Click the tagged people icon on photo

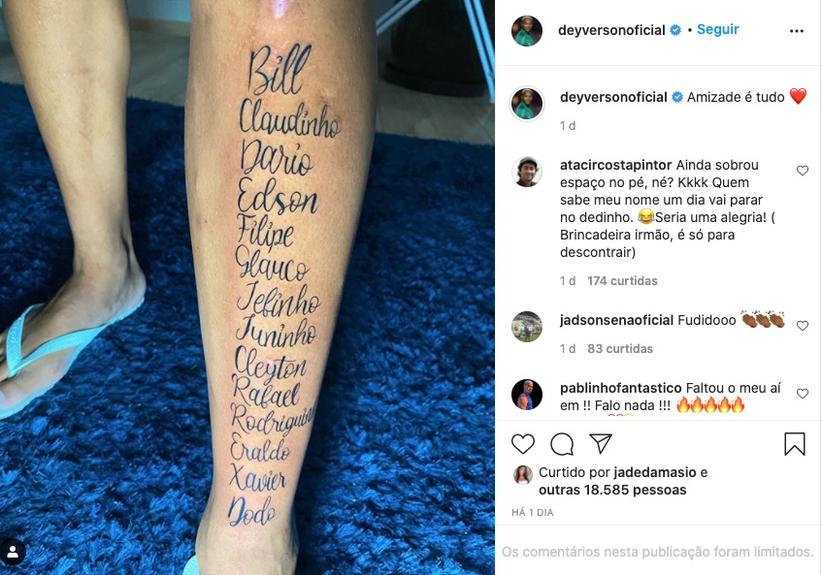12,552
